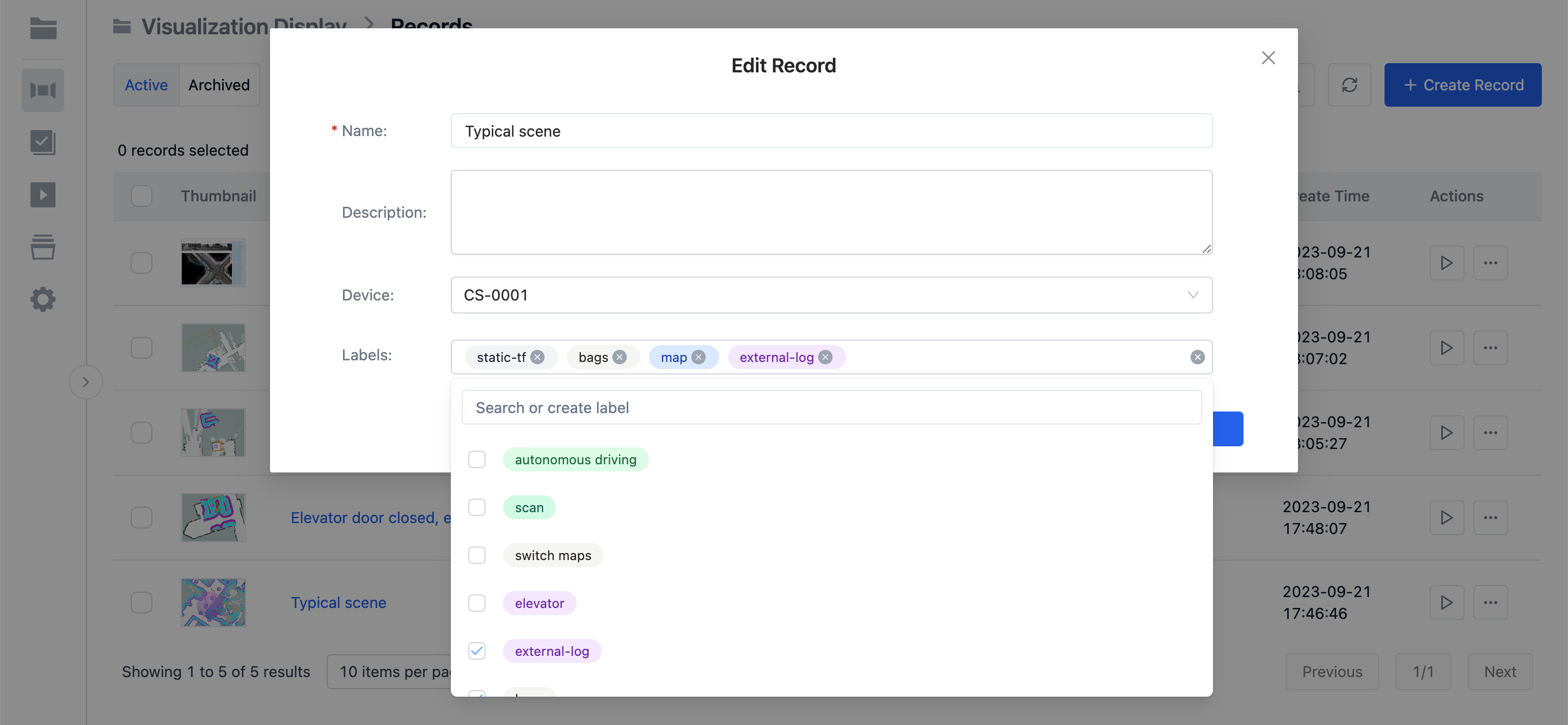Click Create Record button
This screenshot has height=725, width=1568.
coord(1463,84)
